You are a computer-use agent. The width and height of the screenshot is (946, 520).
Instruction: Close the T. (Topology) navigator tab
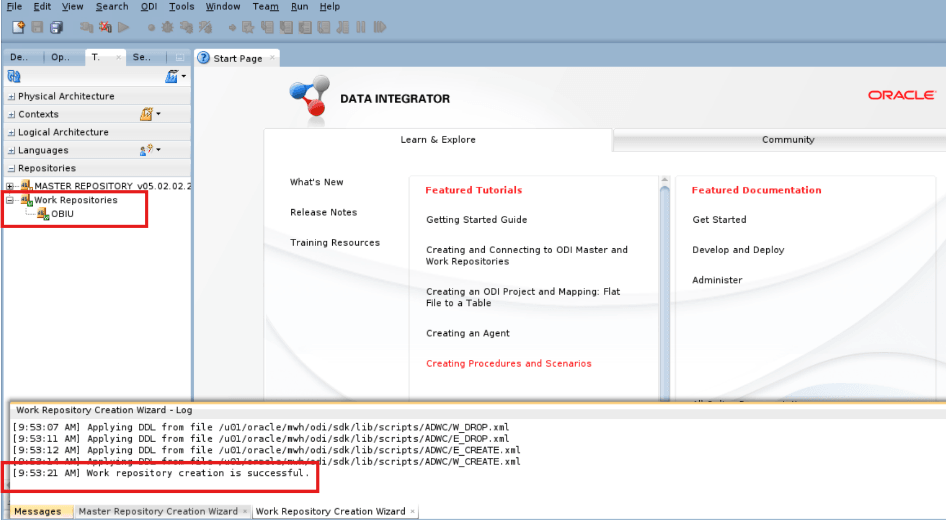click(x=118, y=57)
